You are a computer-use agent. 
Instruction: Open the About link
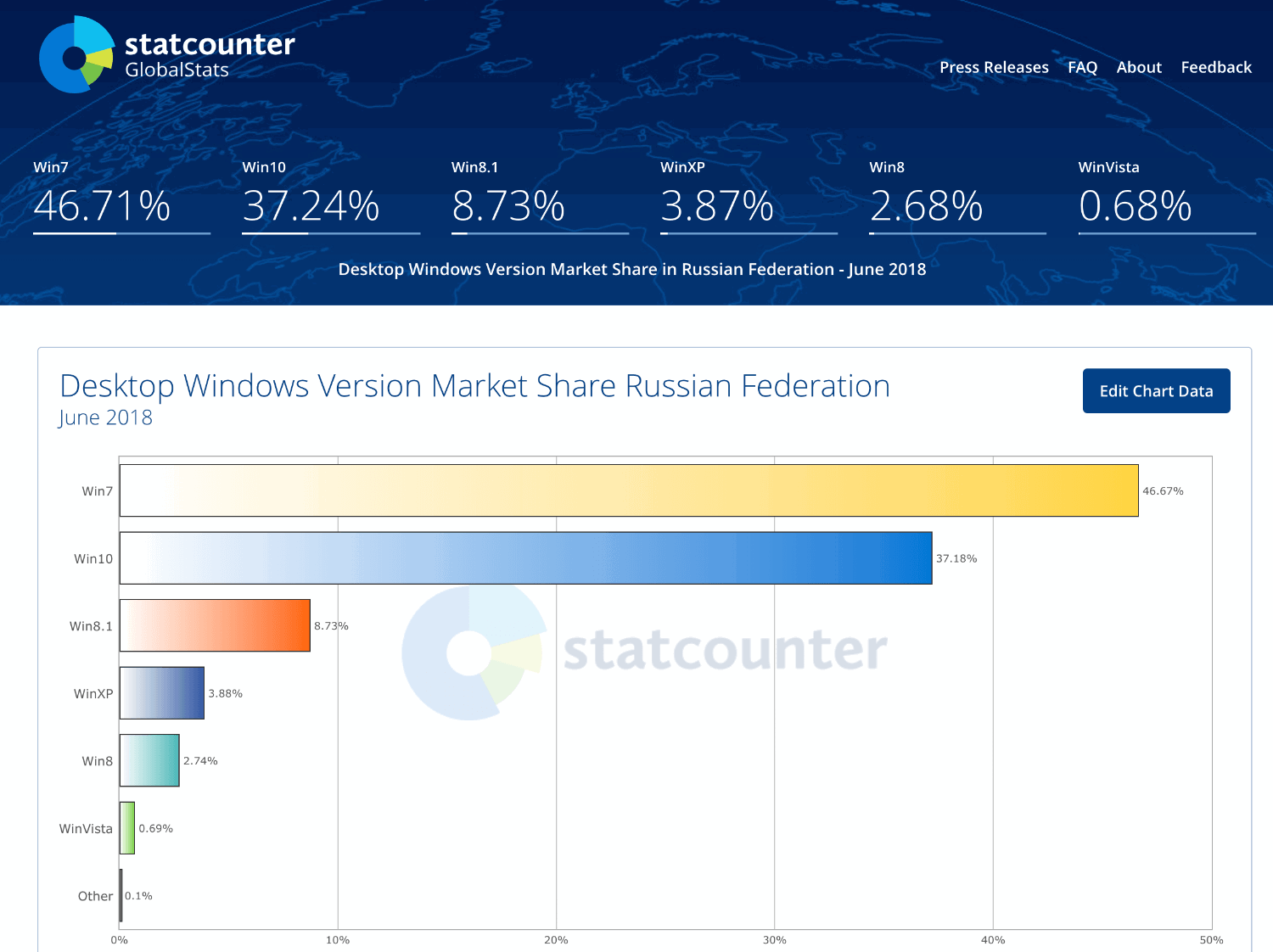pyautogui.click(x=1138, y=67)
